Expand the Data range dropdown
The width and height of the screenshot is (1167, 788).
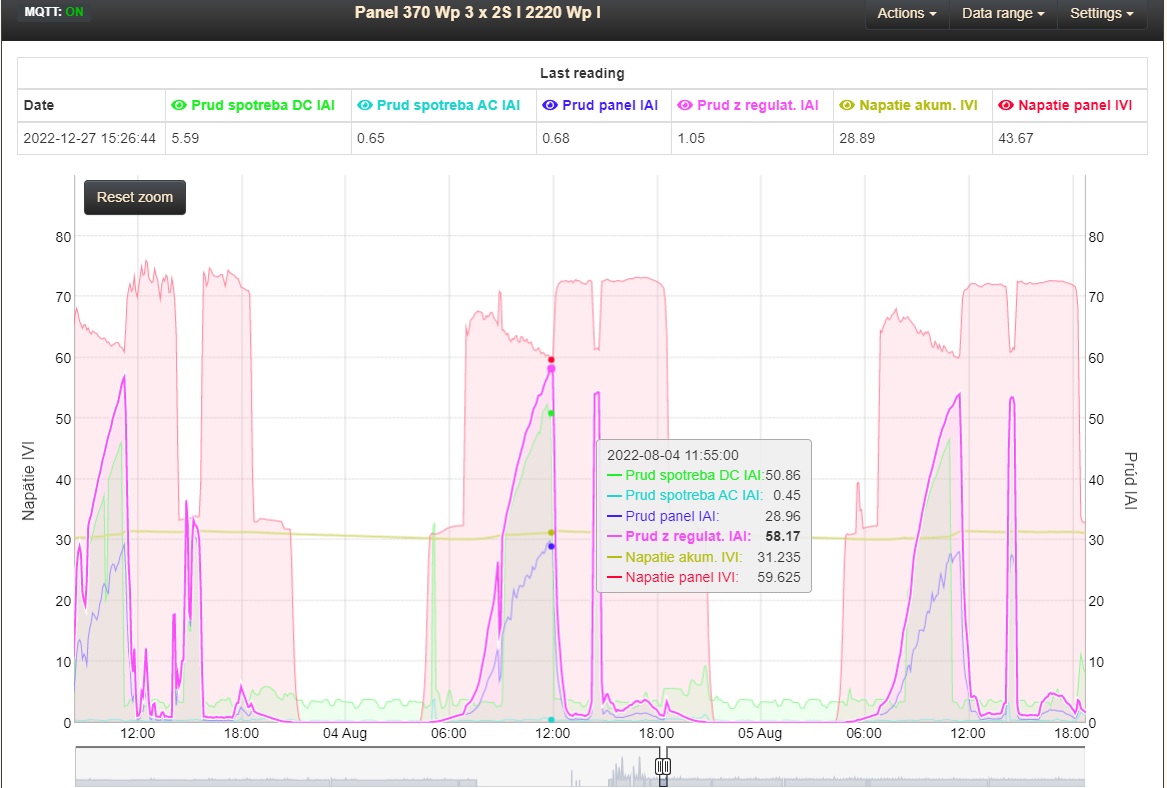(1002, 14)
